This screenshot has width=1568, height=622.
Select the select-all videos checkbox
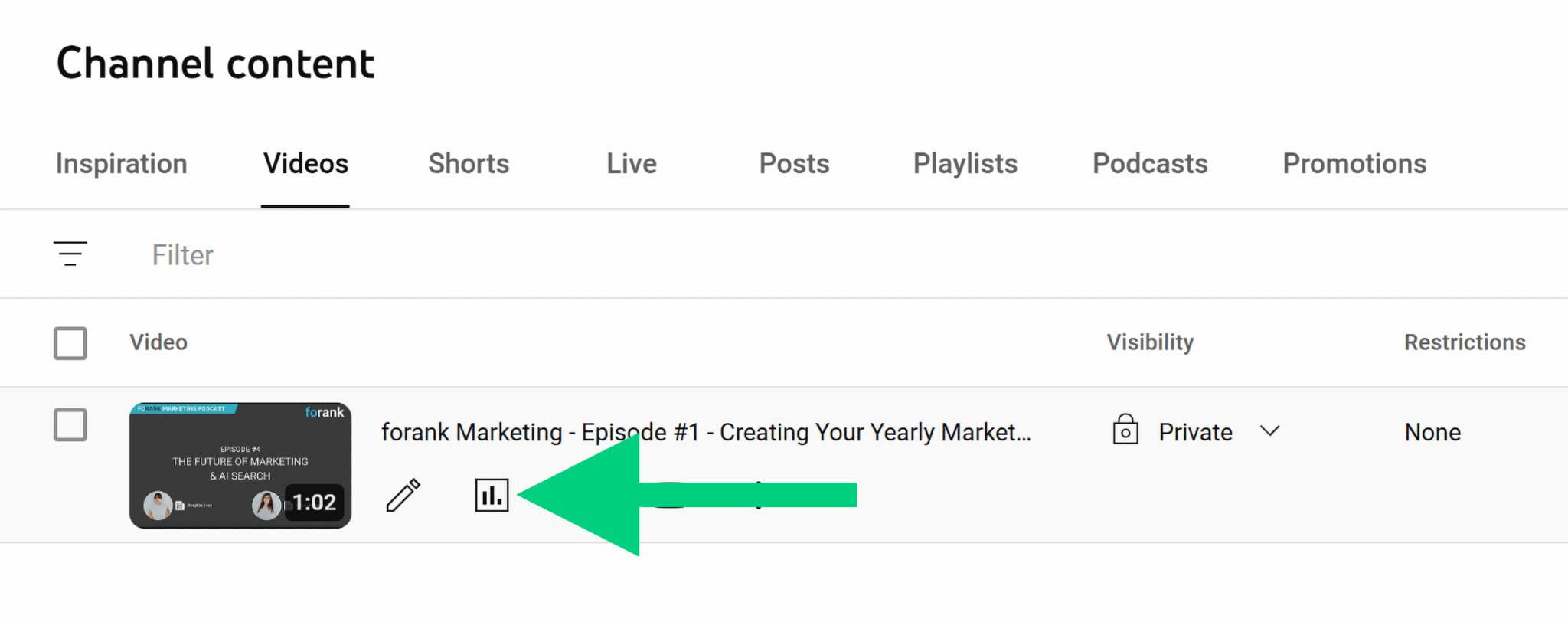click(x=70, y=343)
